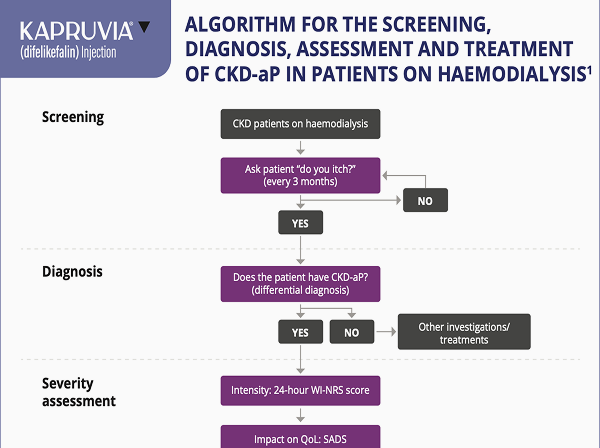The image size is (600, 448).
Task: Select the Diagnosis section label
Action: 72,271
